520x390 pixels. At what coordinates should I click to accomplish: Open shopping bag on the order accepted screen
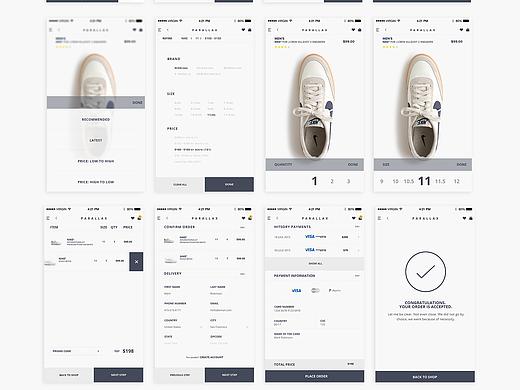[471, 218]
